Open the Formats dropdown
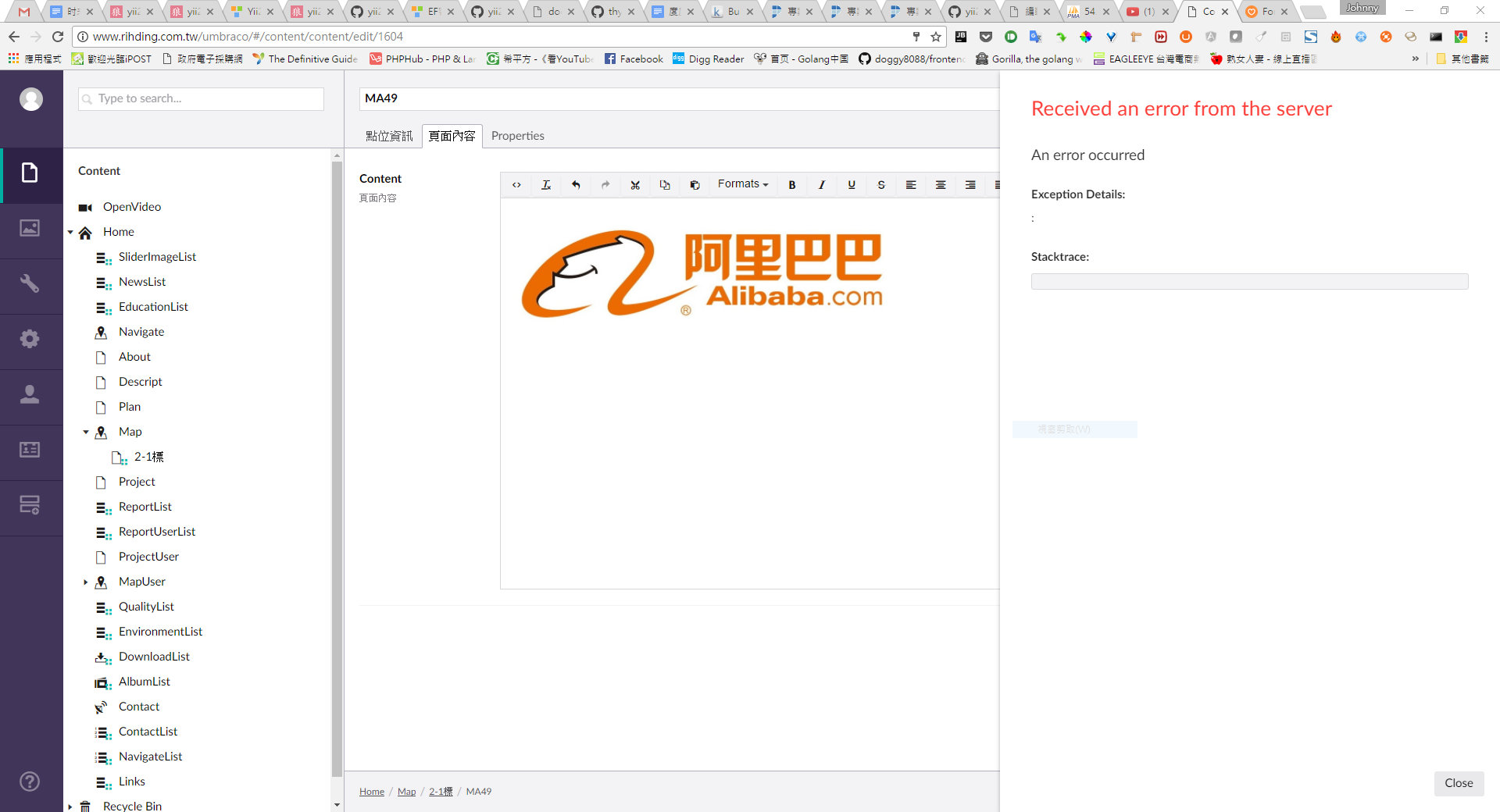This screenshot has width=1500, height=812. click(743, 184)
